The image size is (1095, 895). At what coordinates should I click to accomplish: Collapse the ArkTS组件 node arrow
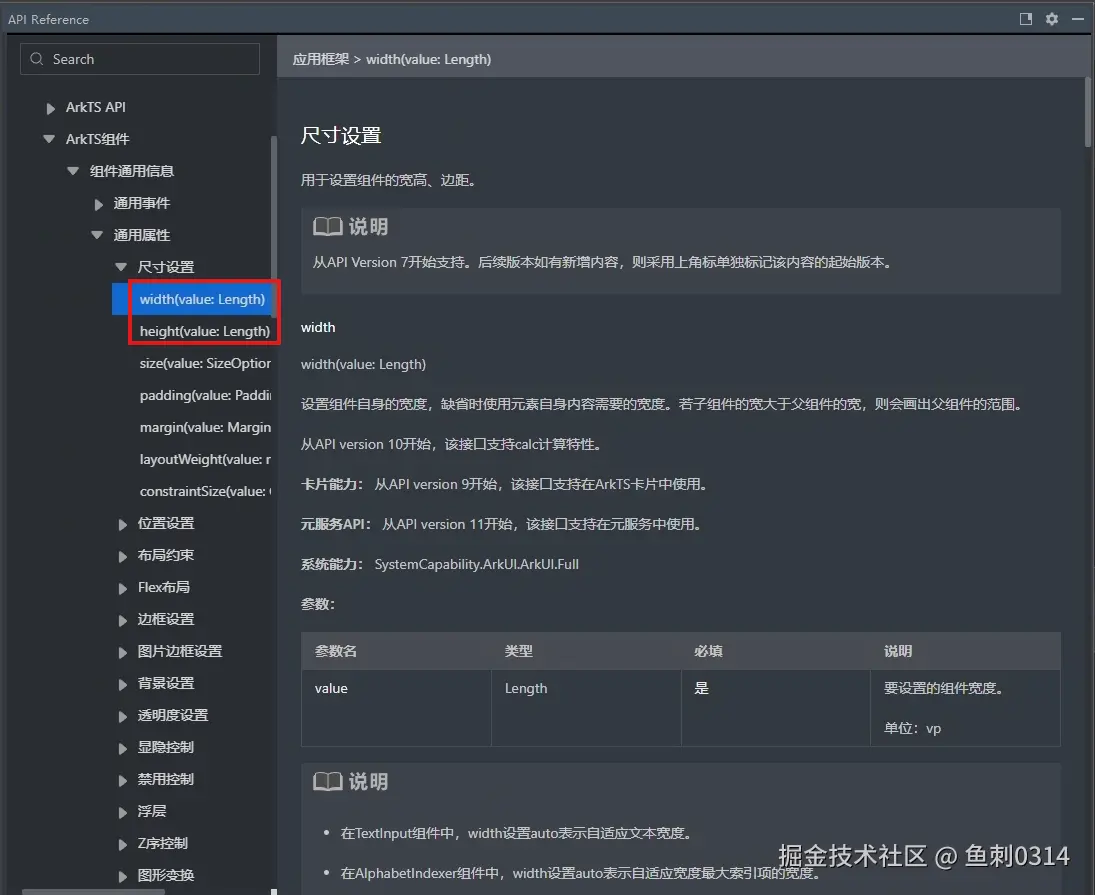(49, 139)
